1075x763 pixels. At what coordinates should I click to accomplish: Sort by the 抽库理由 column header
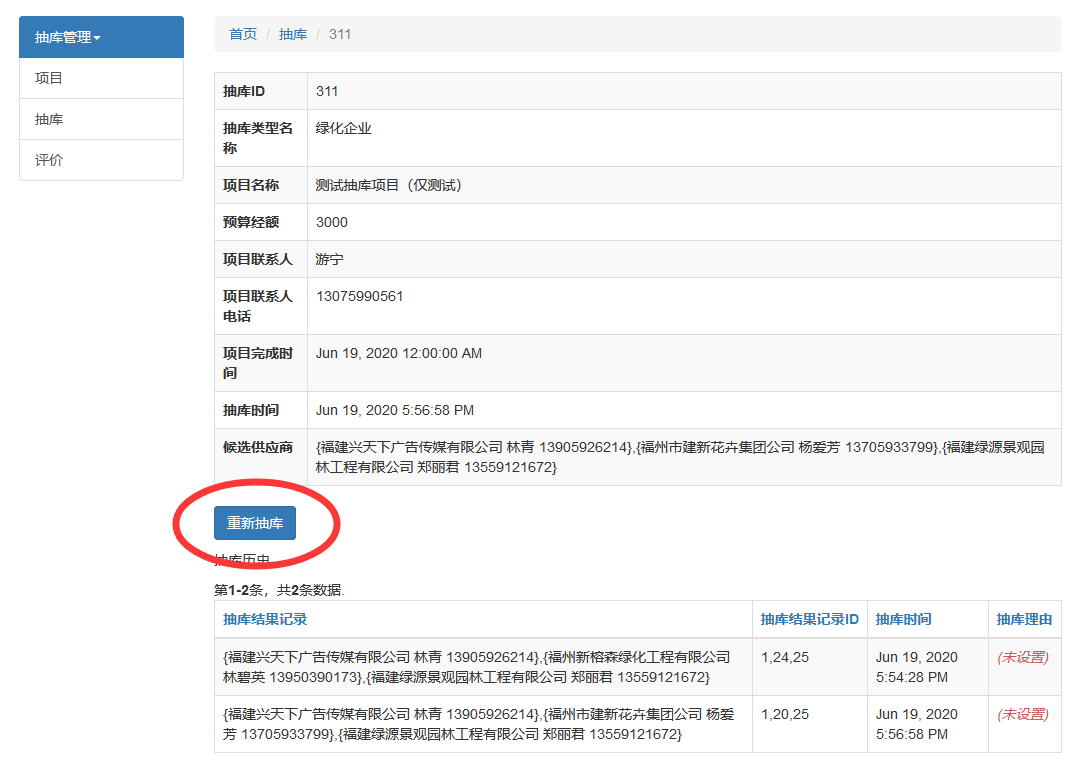click(x=1024, y=619)
